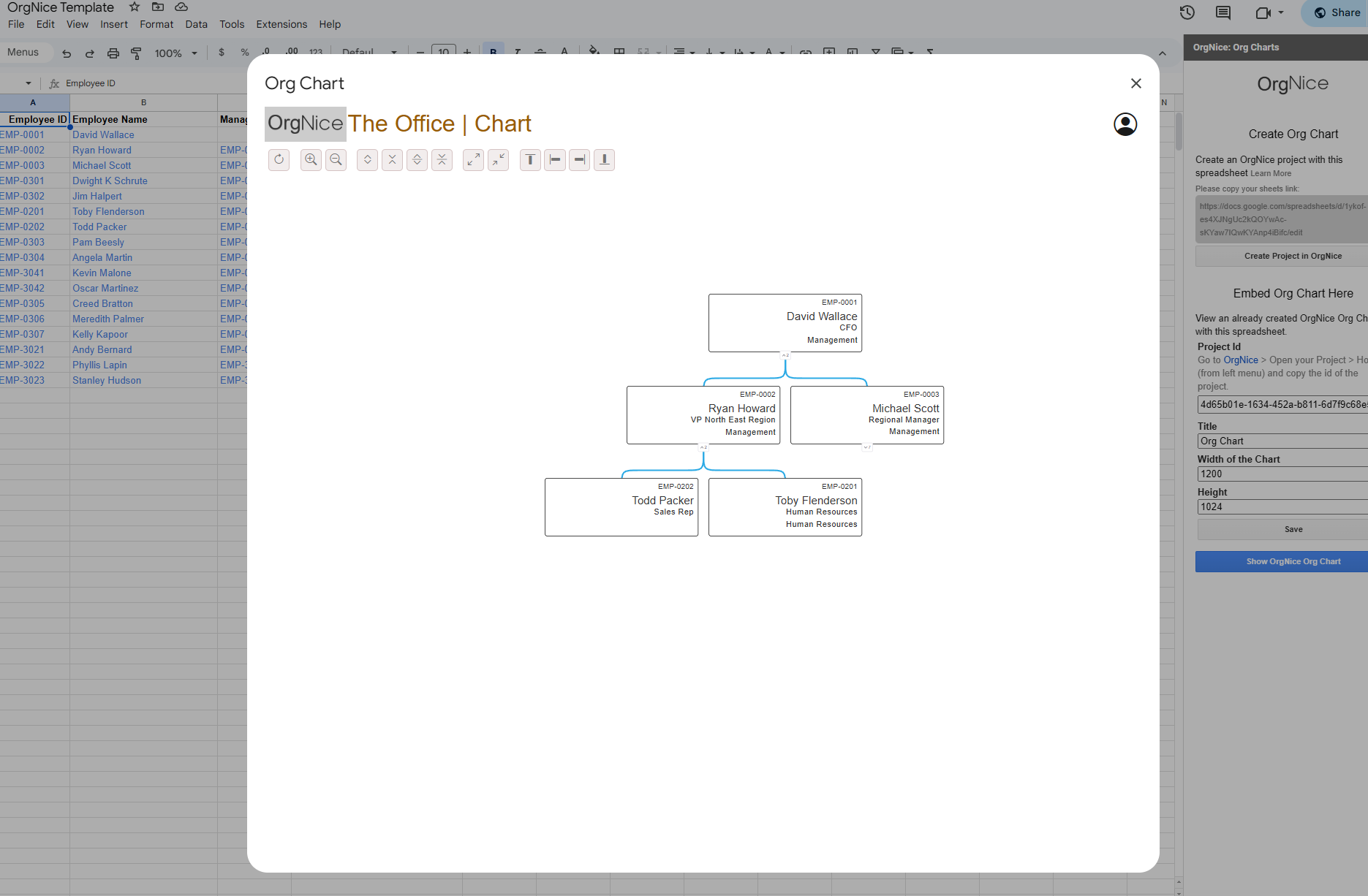Expand Michael Scott's direct reports
1368x896 pixels.
(x=867, y=447)
